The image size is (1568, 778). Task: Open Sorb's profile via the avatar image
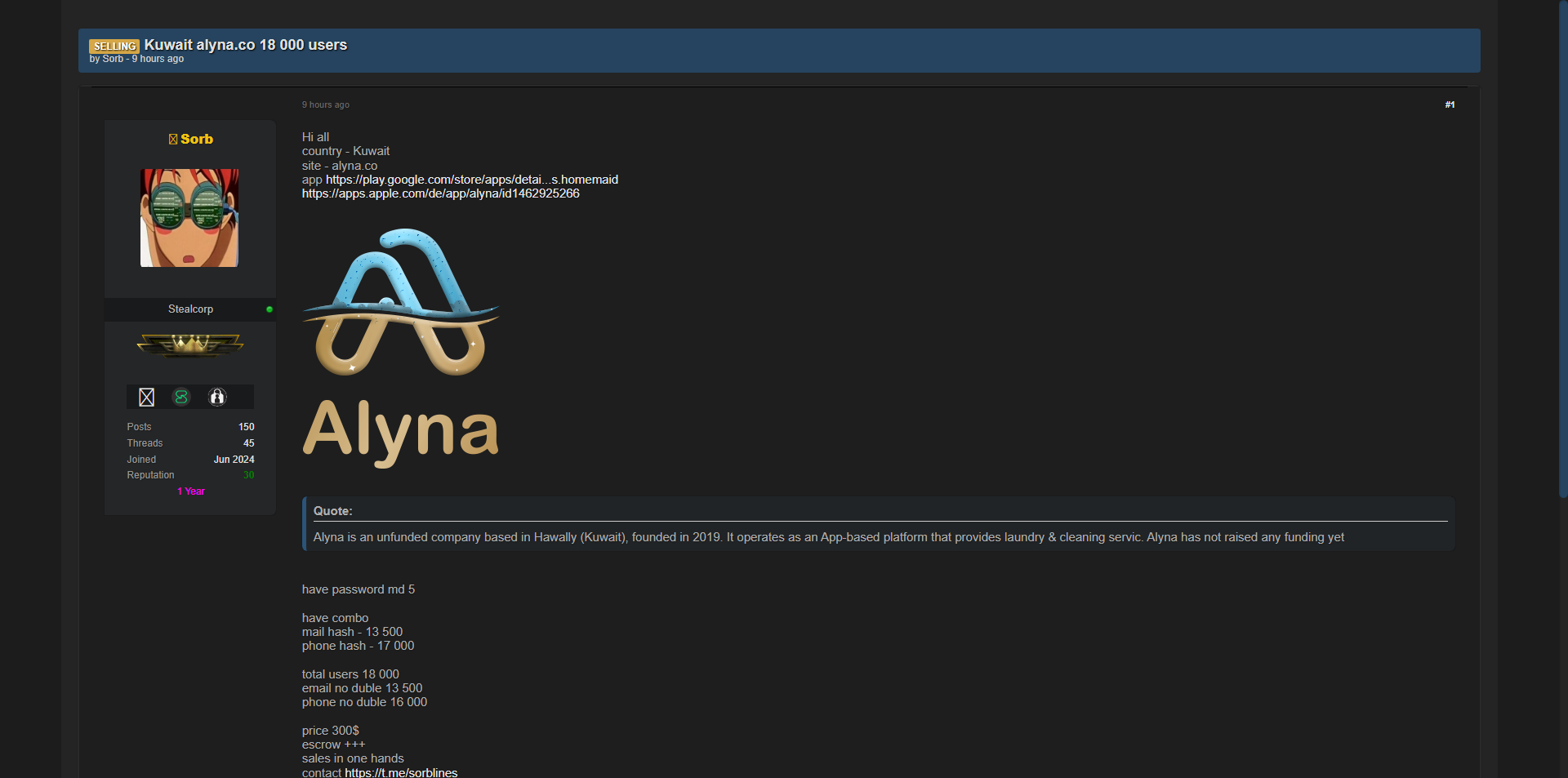point(189,218)
